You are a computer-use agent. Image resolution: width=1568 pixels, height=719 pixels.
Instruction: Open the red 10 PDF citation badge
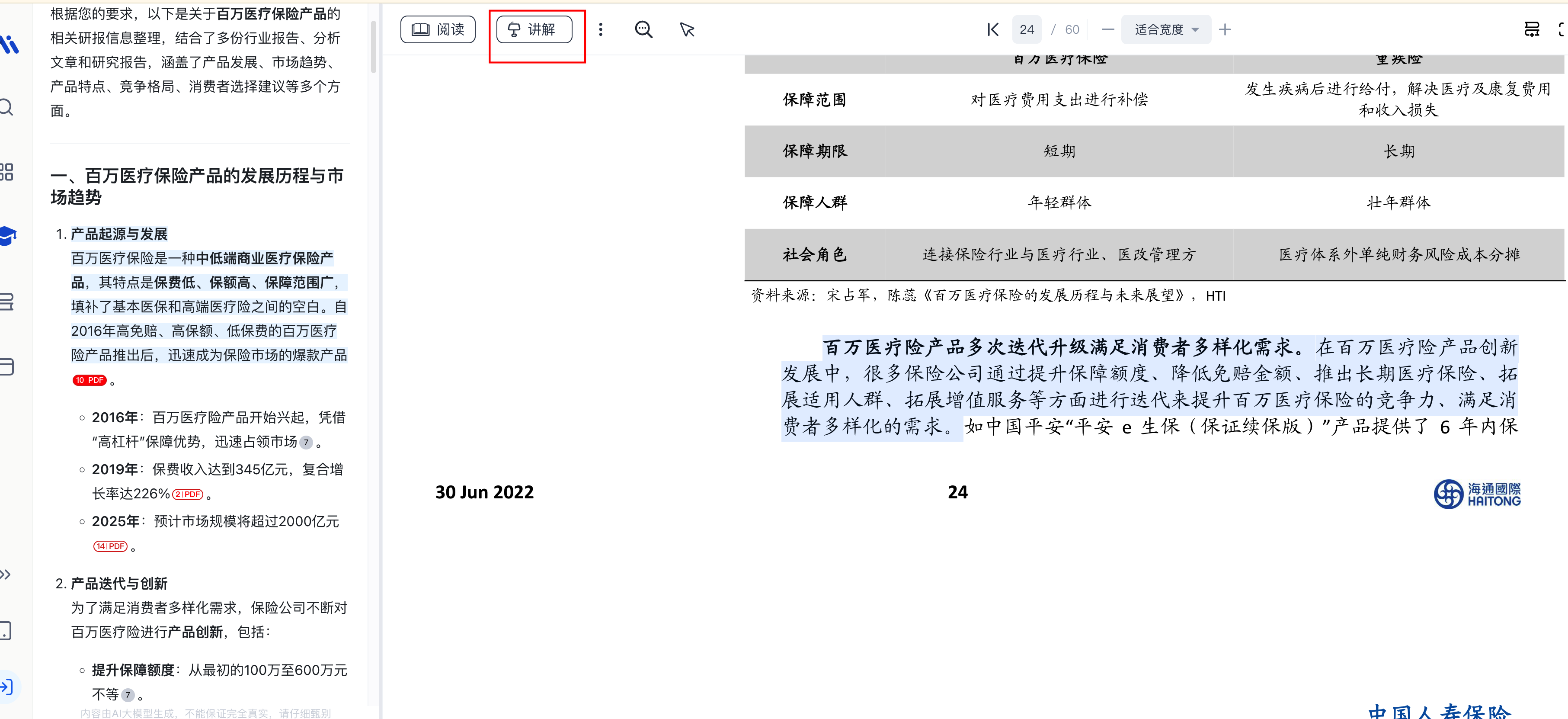point(90,380)
